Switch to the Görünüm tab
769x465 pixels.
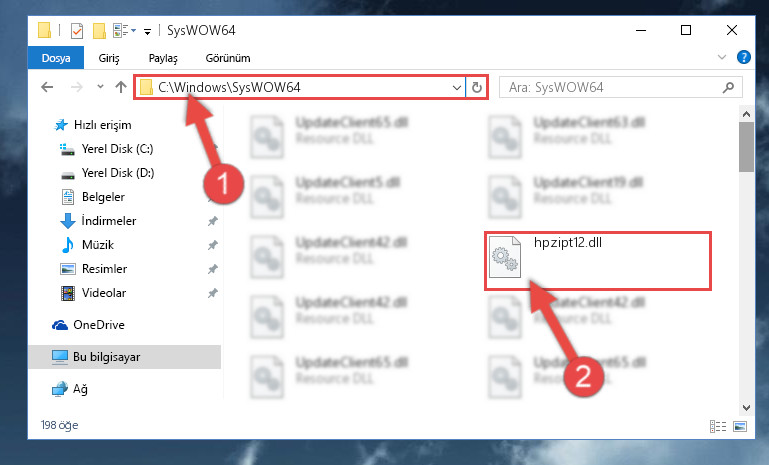point(228,58)
